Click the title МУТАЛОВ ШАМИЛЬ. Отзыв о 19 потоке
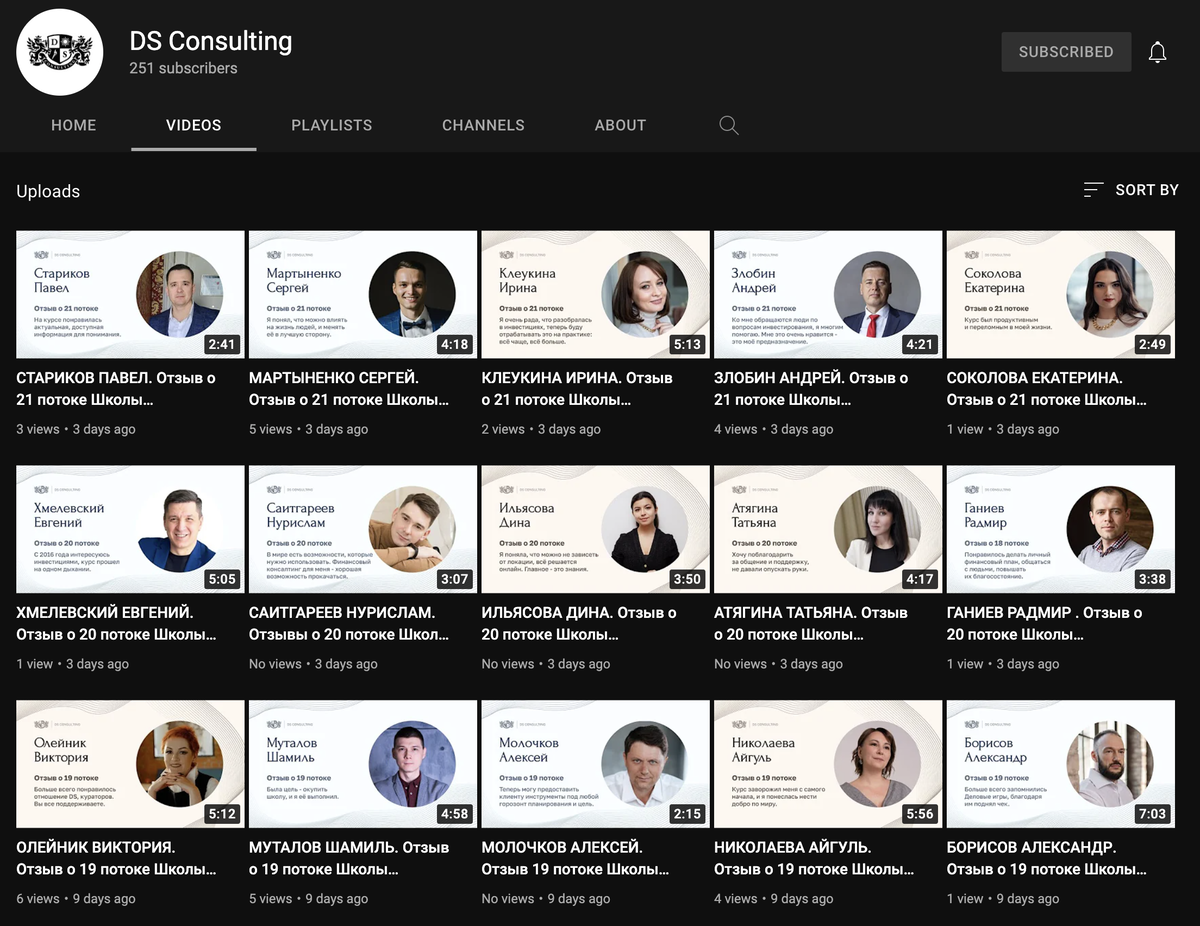 pos(349,858)
